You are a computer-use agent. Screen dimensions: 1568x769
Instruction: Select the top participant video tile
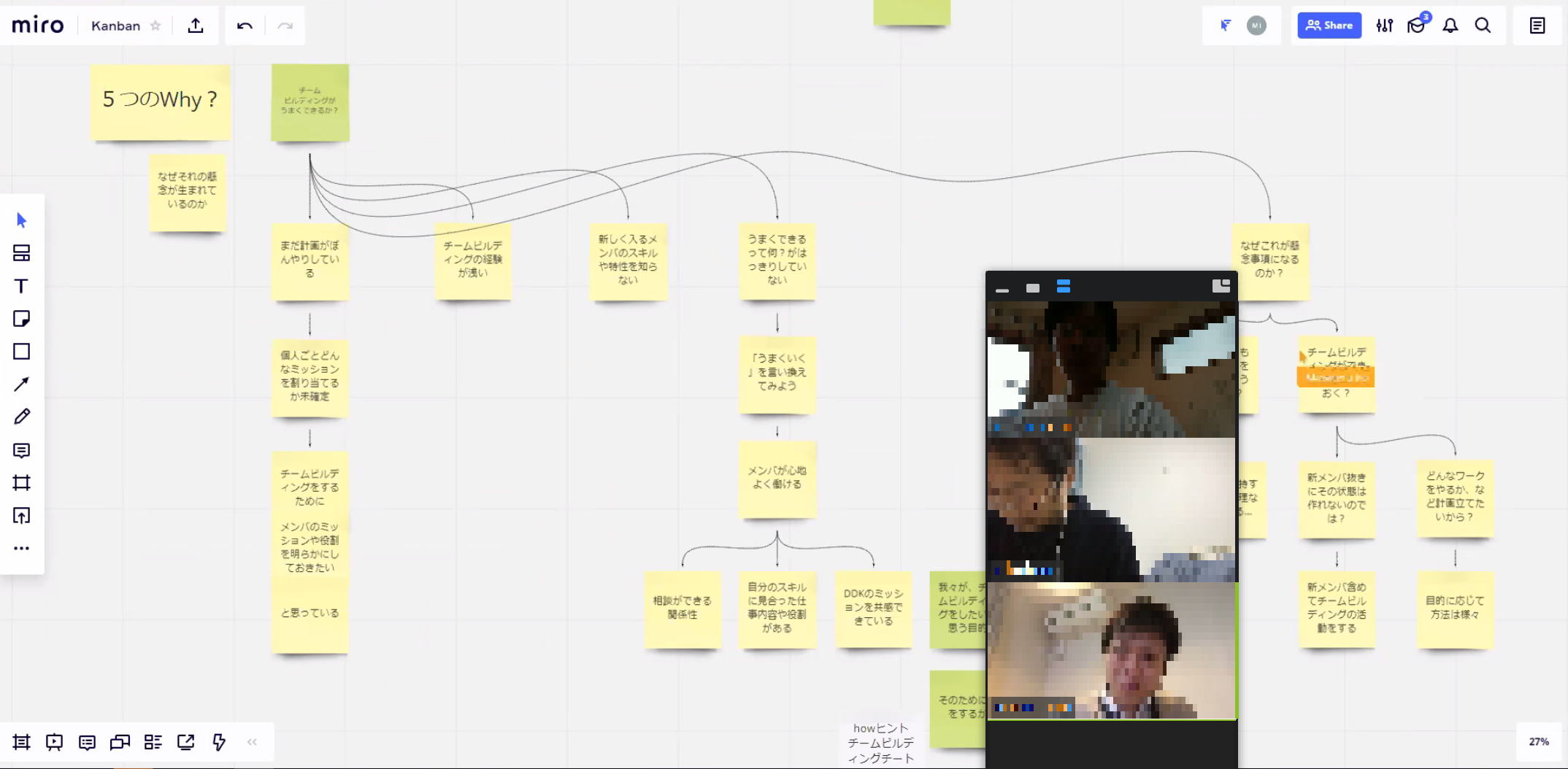coord(1112,369)
